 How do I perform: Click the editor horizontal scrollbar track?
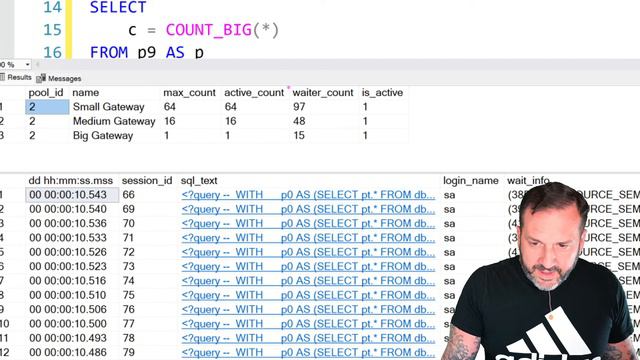click(339, 64)
